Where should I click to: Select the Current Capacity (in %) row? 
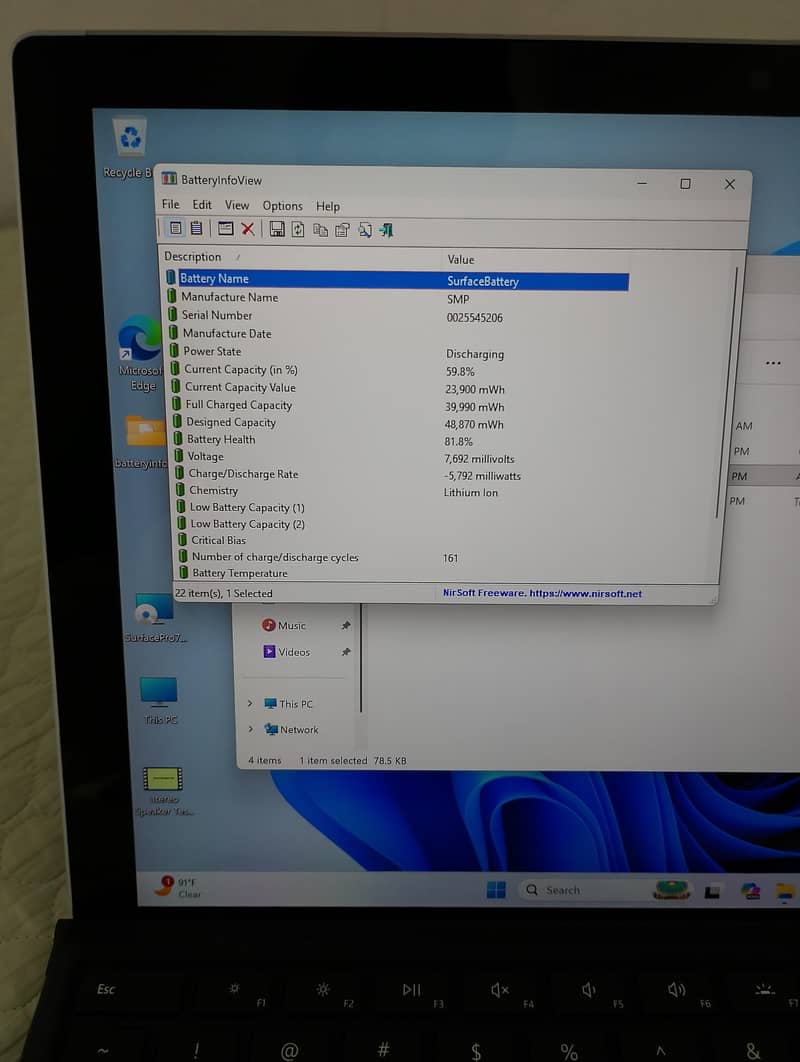pos(397,370)
